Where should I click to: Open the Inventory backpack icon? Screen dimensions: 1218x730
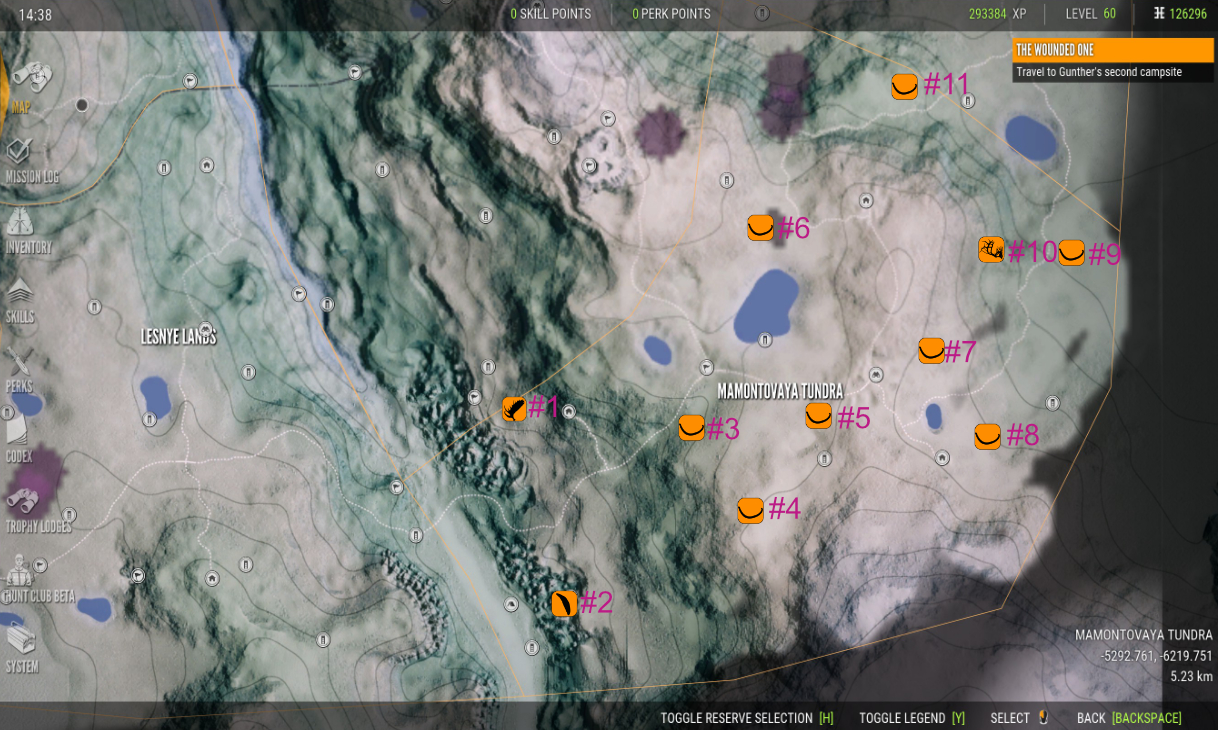pyautogui.click(x=19, y=221)
